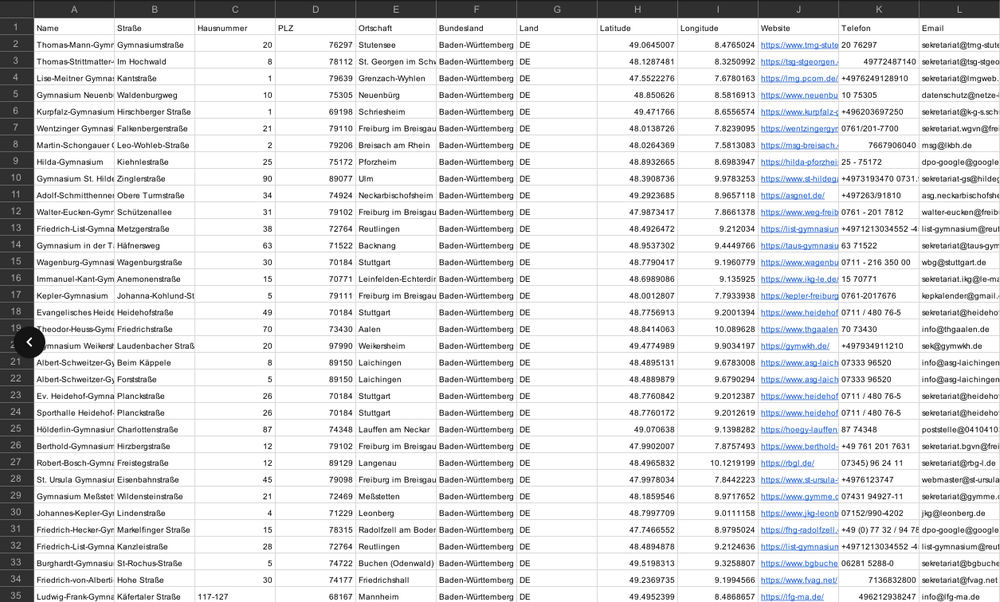The height and width of the screenshot is (602, 1000).
Task: Select the PLZ cell '76297'
Action: click(x=316, y=45)
